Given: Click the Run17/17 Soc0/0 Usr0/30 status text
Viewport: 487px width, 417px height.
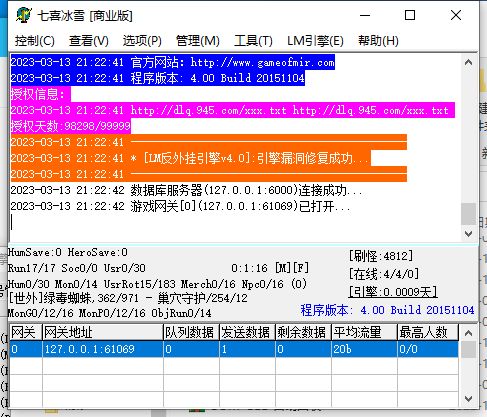Looking at the screenshot, I should coord(77,268).
